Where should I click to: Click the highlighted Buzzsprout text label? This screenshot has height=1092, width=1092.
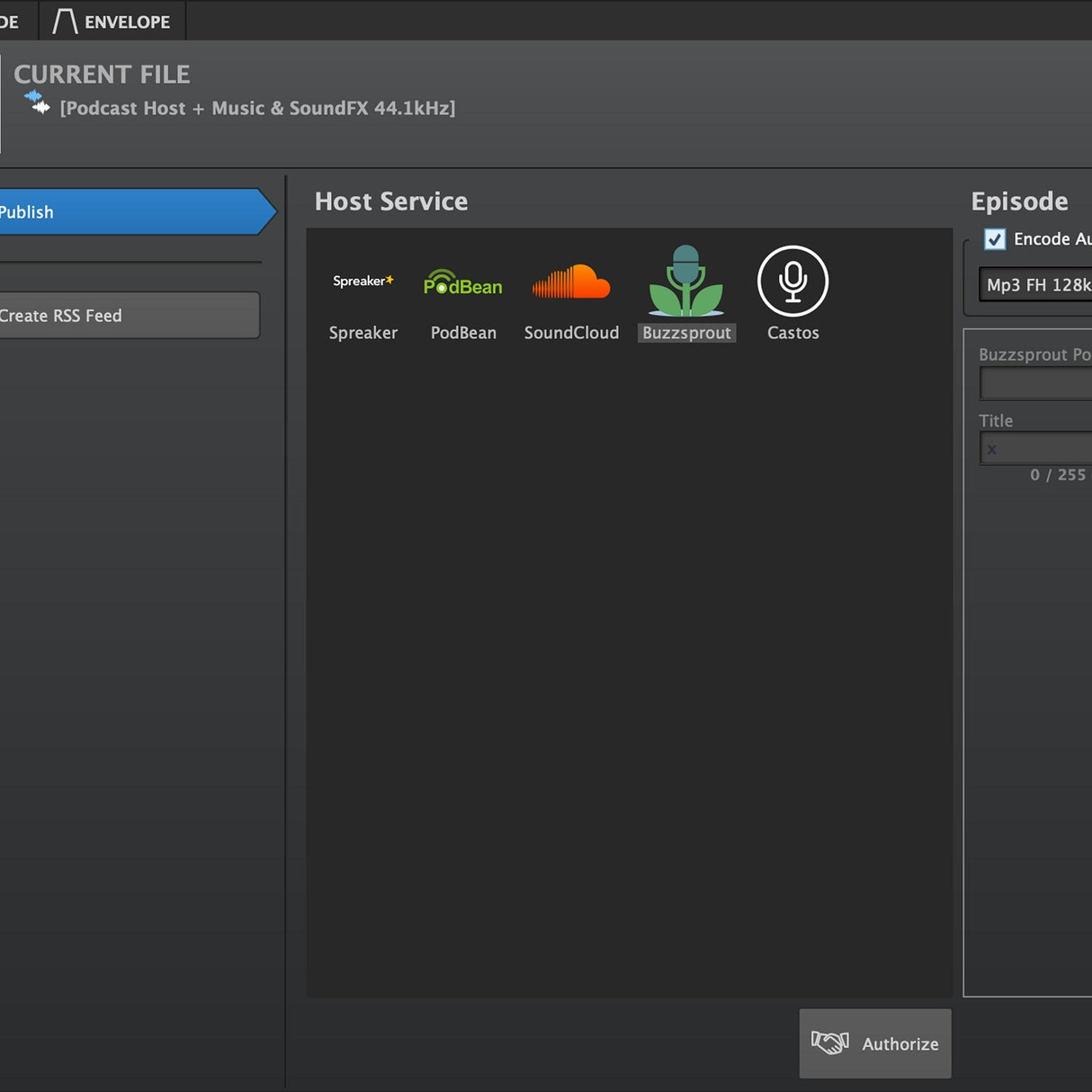tap(686, 333)
